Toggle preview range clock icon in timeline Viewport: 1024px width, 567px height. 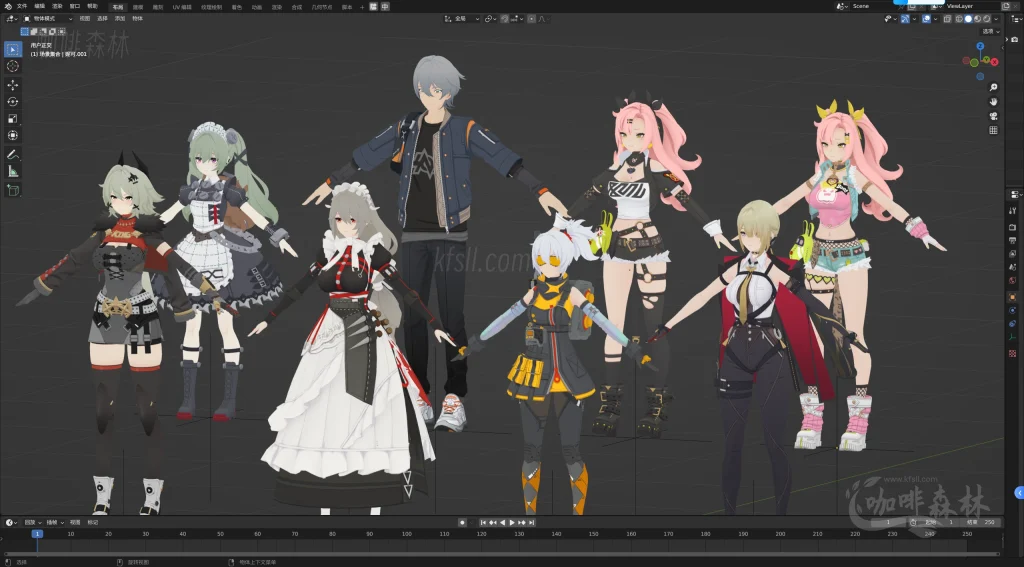pyautogui.click(x=913, y=523)
